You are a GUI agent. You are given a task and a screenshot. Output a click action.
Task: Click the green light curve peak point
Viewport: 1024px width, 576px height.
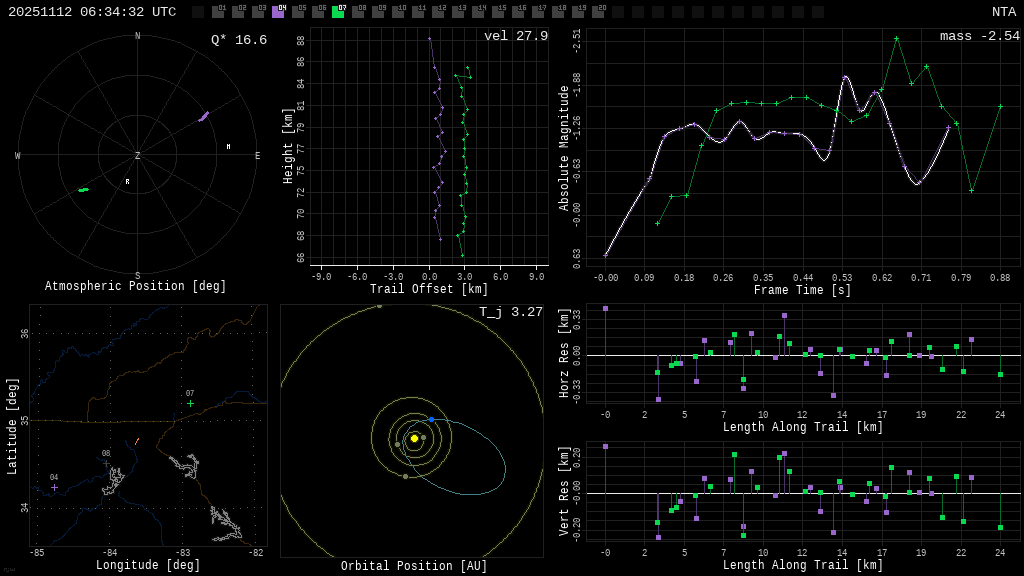coord(896,38)
